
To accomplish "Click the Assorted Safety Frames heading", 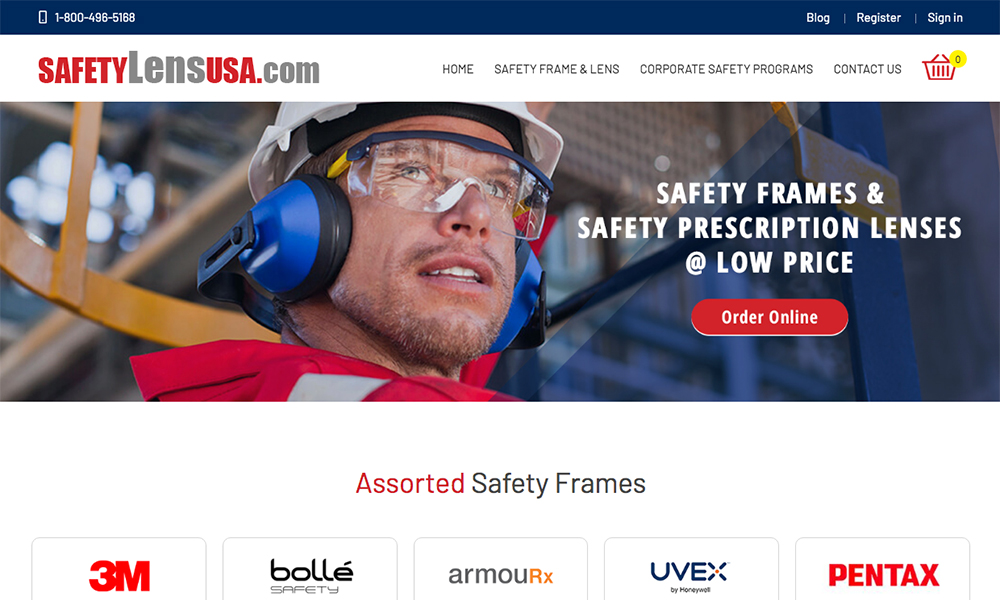I will pos(501,483).
